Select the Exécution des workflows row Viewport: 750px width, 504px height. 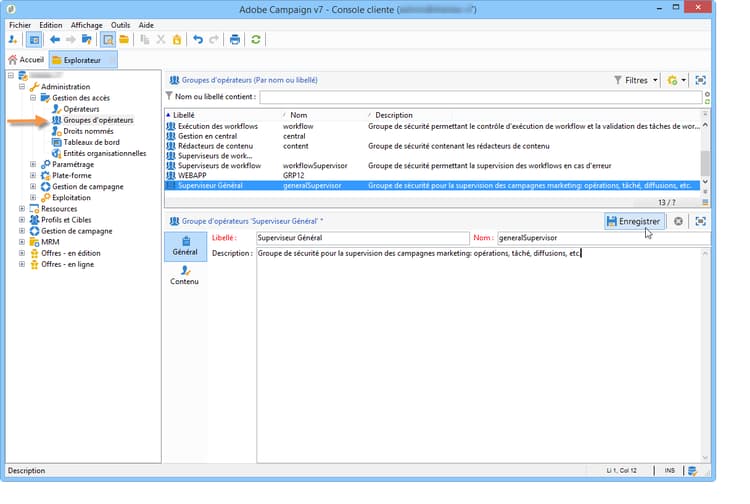432,126
